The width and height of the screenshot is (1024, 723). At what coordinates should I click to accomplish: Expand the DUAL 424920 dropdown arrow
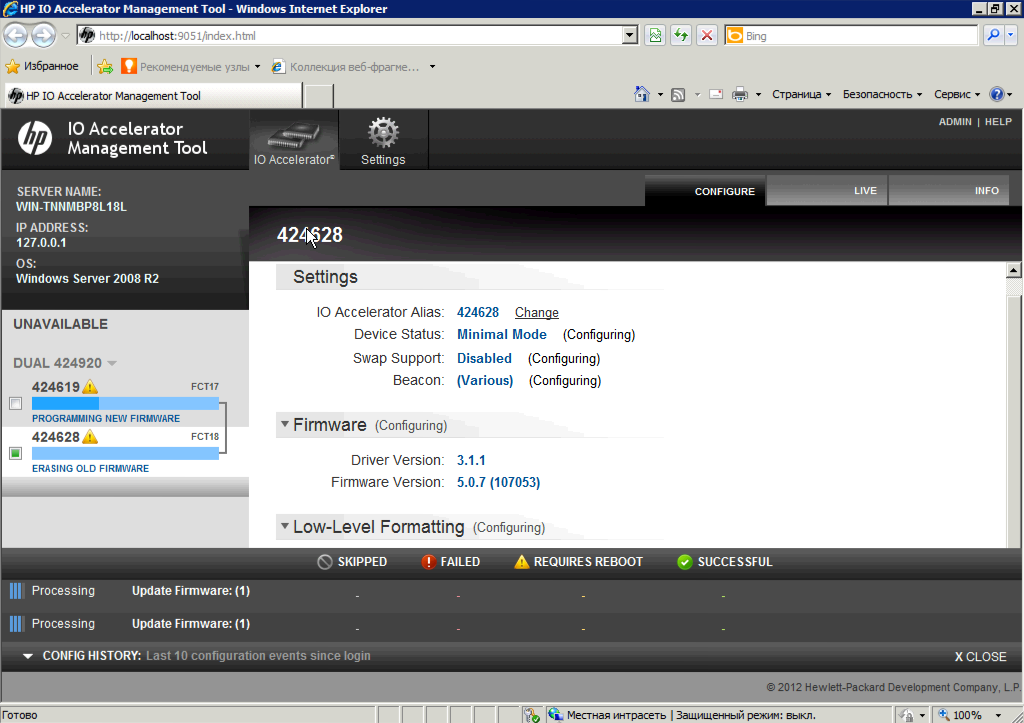click(x=112, y=363)
